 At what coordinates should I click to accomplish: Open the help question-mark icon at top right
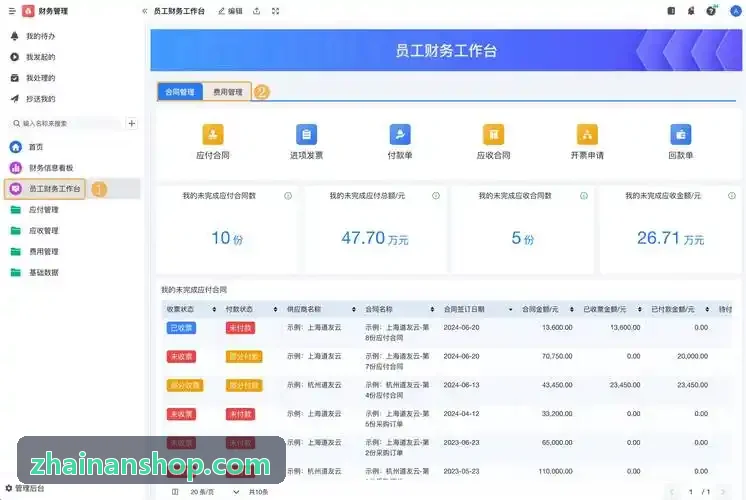pos(711,10)
